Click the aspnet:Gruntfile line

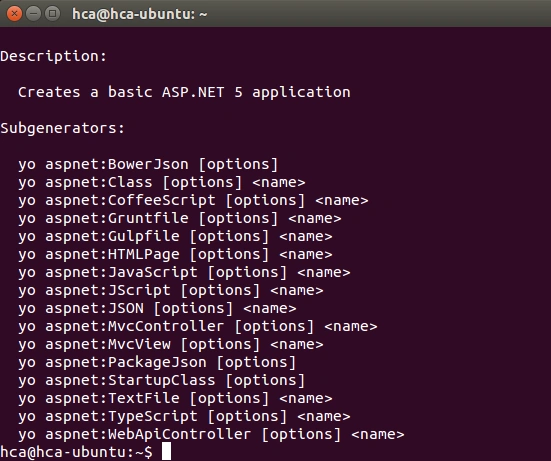click(x=180, y=219)
